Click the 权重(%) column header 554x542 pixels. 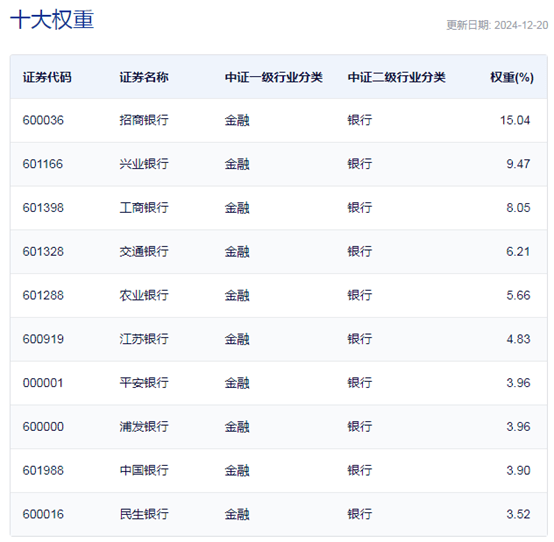coord(512,77)
